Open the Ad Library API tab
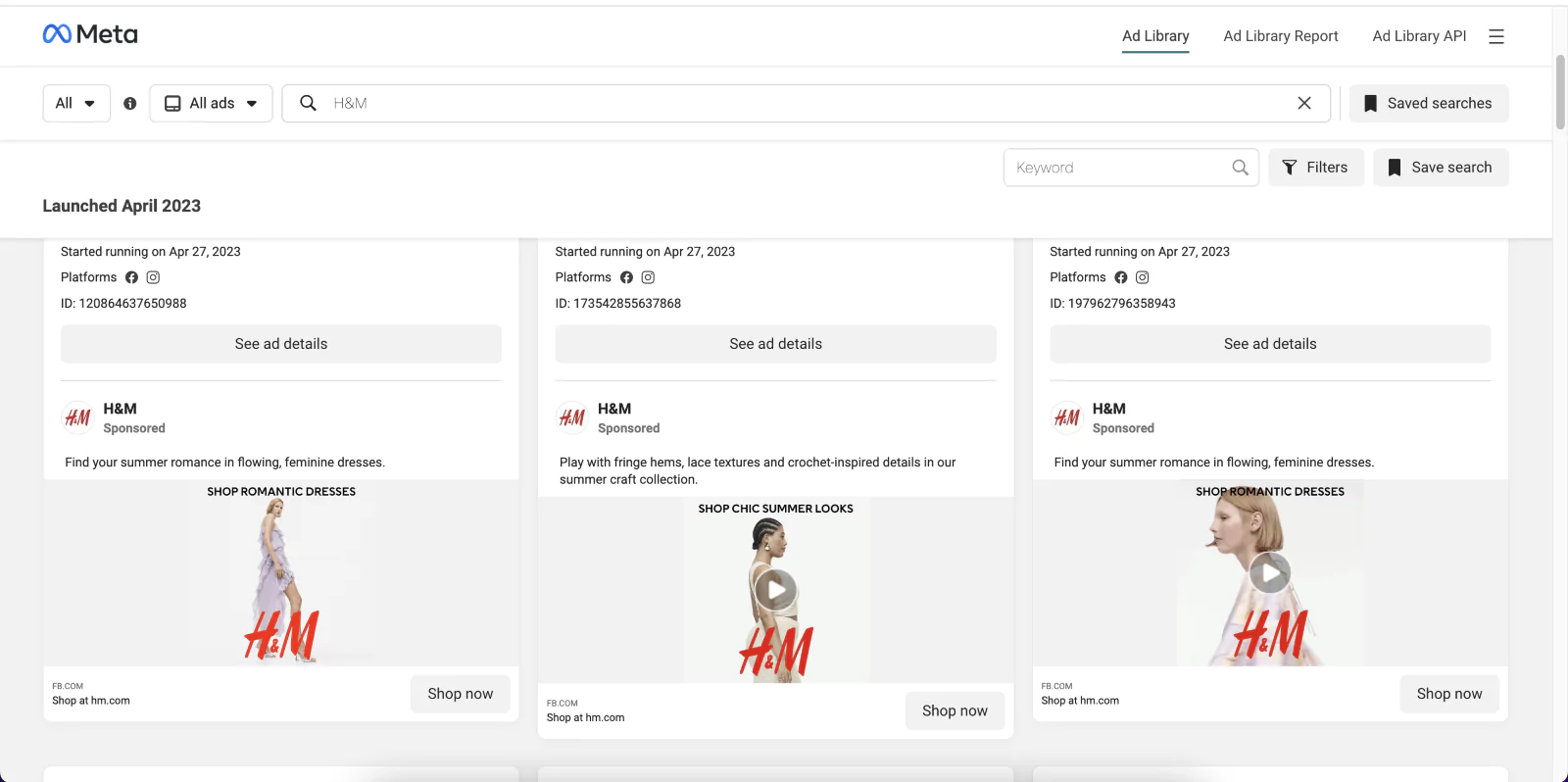Screen dimensions: 1568x782 click(x=1419, y=36)
